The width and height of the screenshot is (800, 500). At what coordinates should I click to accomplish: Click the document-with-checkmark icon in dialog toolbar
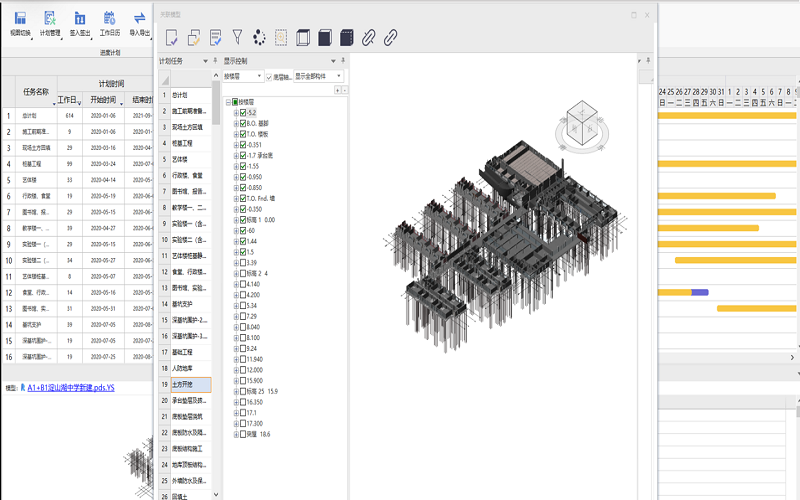tap(172, 38)
